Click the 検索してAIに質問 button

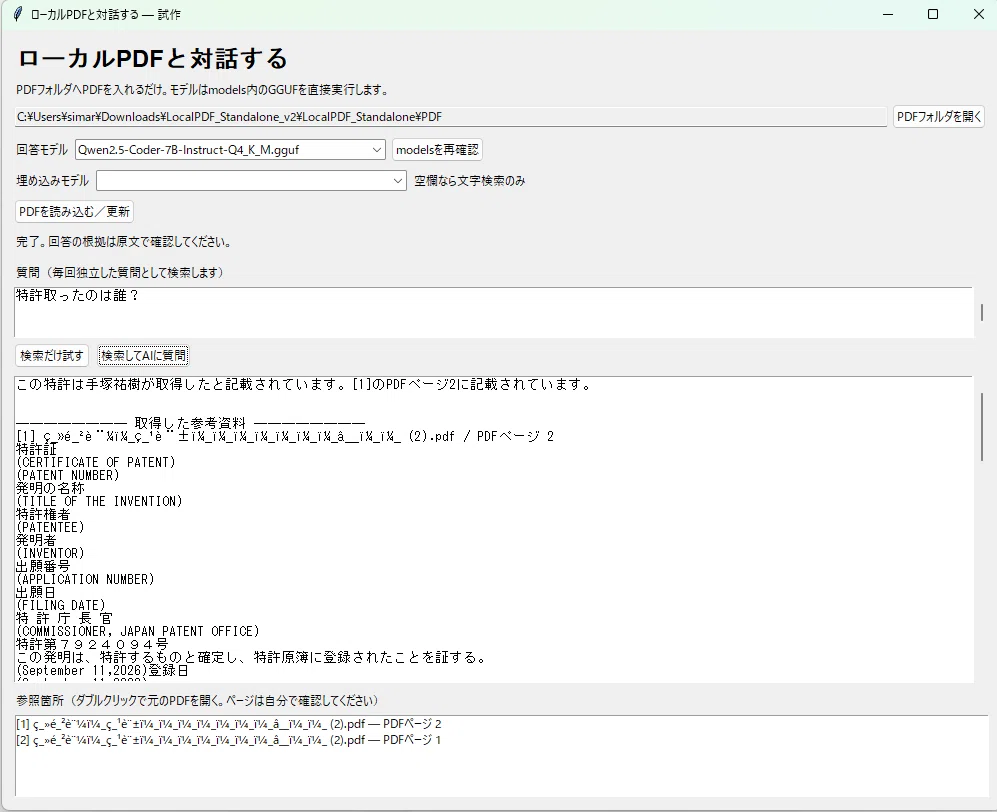coord(143,355)
